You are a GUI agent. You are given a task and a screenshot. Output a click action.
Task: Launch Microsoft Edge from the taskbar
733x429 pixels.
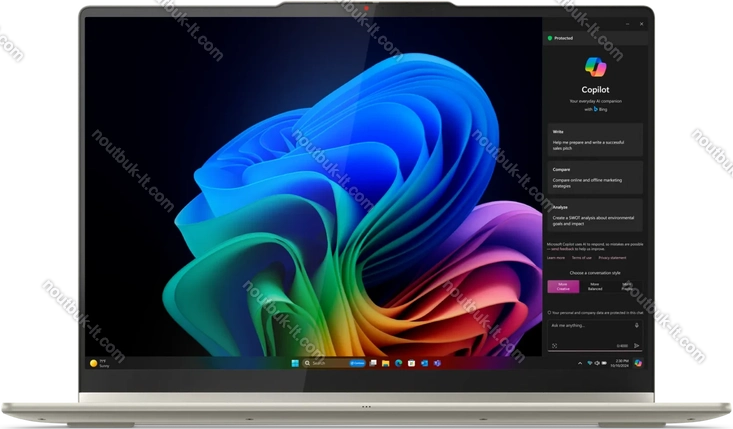pos(397,363)
